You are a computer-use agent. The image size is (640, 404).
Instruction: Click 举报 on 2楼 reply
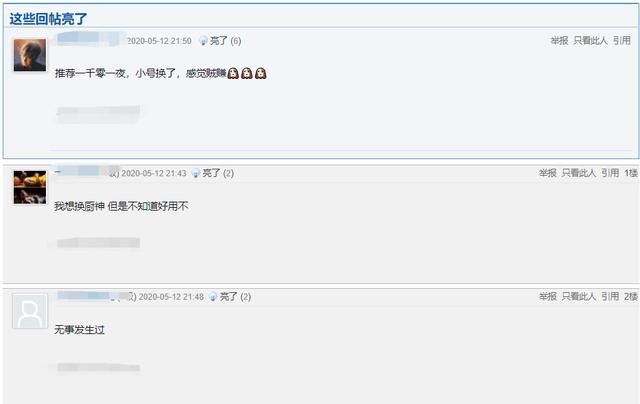[548, 296]
